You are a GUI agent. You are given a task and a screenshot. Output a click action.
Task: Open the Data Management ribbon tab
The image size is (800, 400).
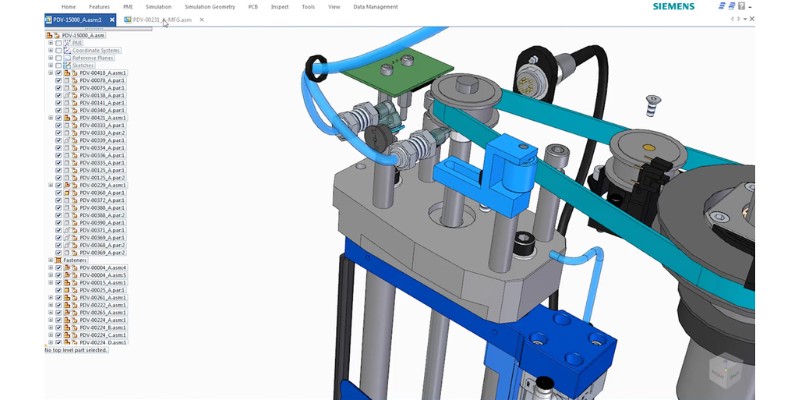tap(376, 7)
